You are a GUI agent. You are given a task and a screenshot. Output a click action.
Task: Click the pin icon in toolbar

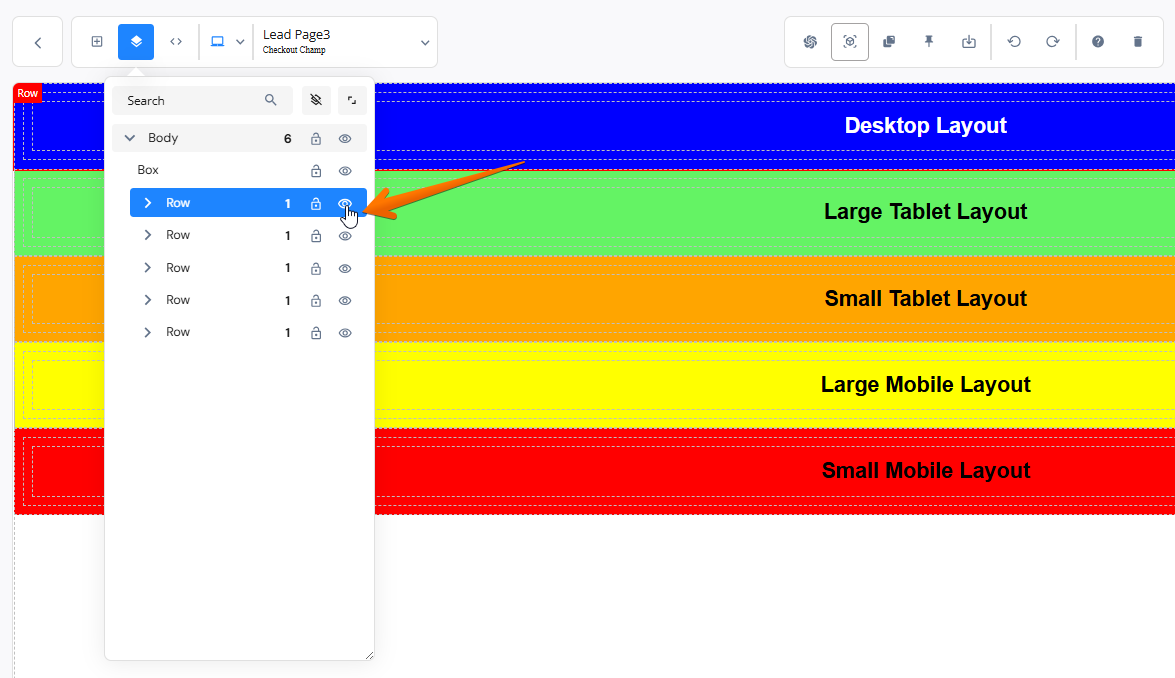tap(929, 42)
